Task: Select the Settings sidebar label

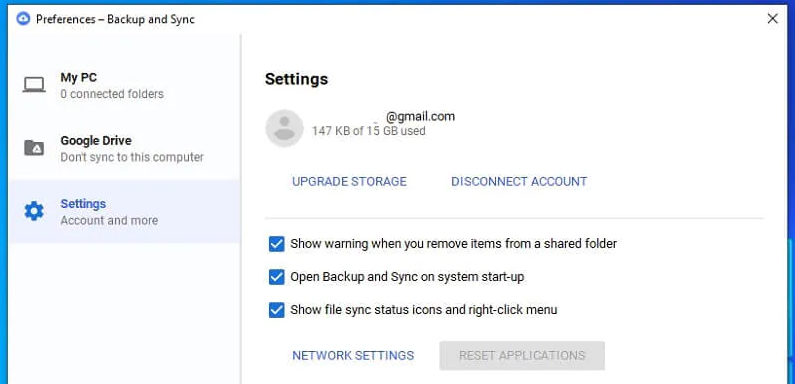Action: pyautogui.click(x=83, y=204)
